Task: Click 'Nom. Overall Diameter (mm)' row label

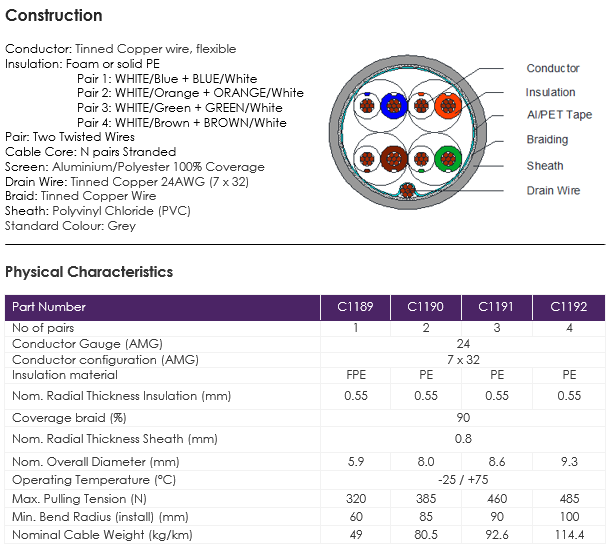Action: pos(96,462)
